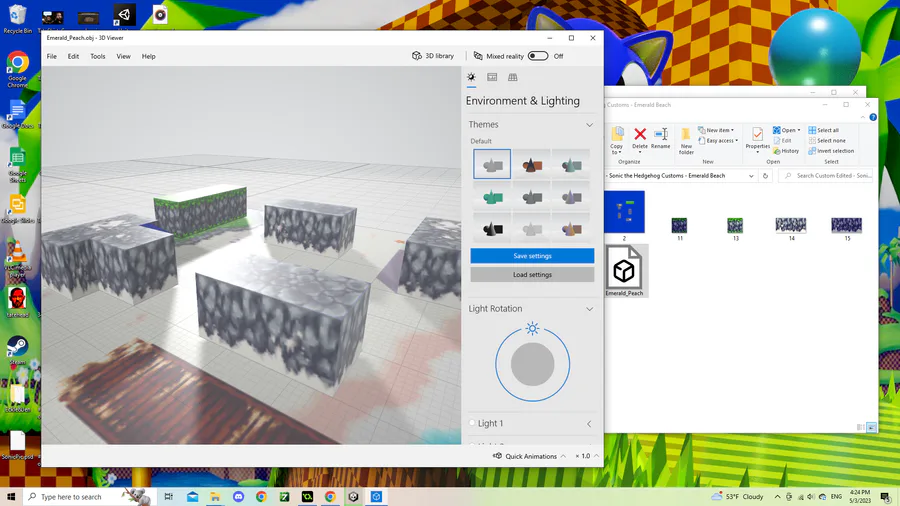
Task: Open the animation speed 1.0 selector
Action: tap(587, 456)
